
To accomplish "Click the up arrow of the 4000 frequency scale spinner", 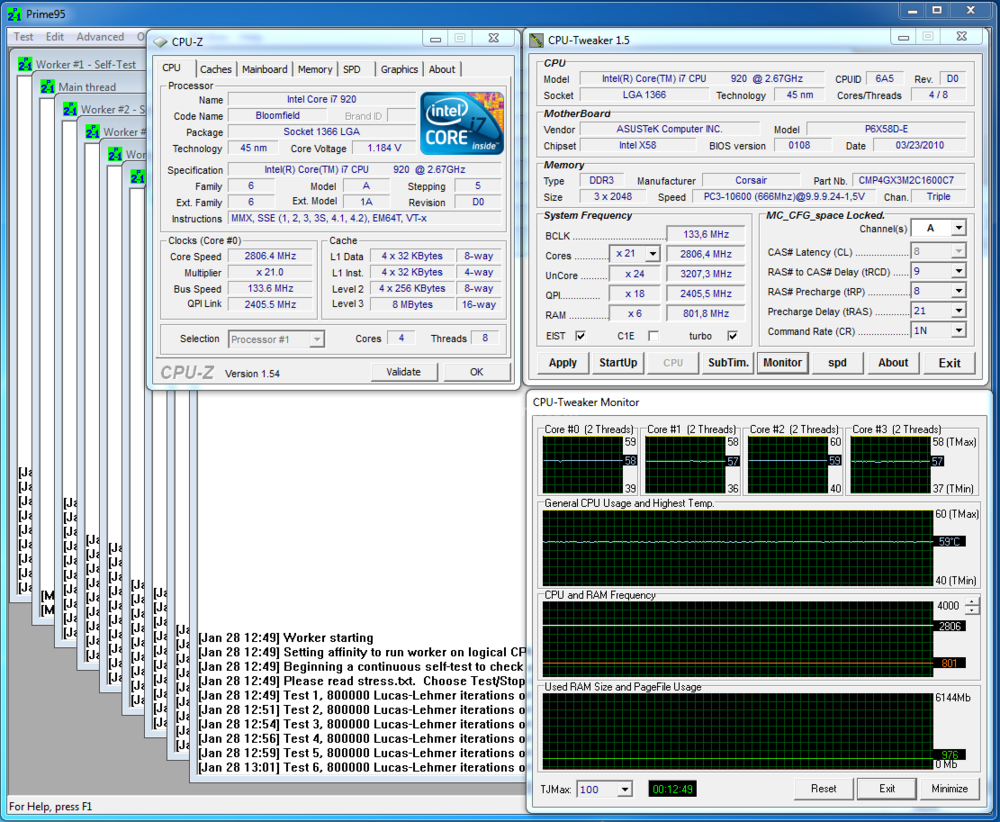I will point(972,601).
